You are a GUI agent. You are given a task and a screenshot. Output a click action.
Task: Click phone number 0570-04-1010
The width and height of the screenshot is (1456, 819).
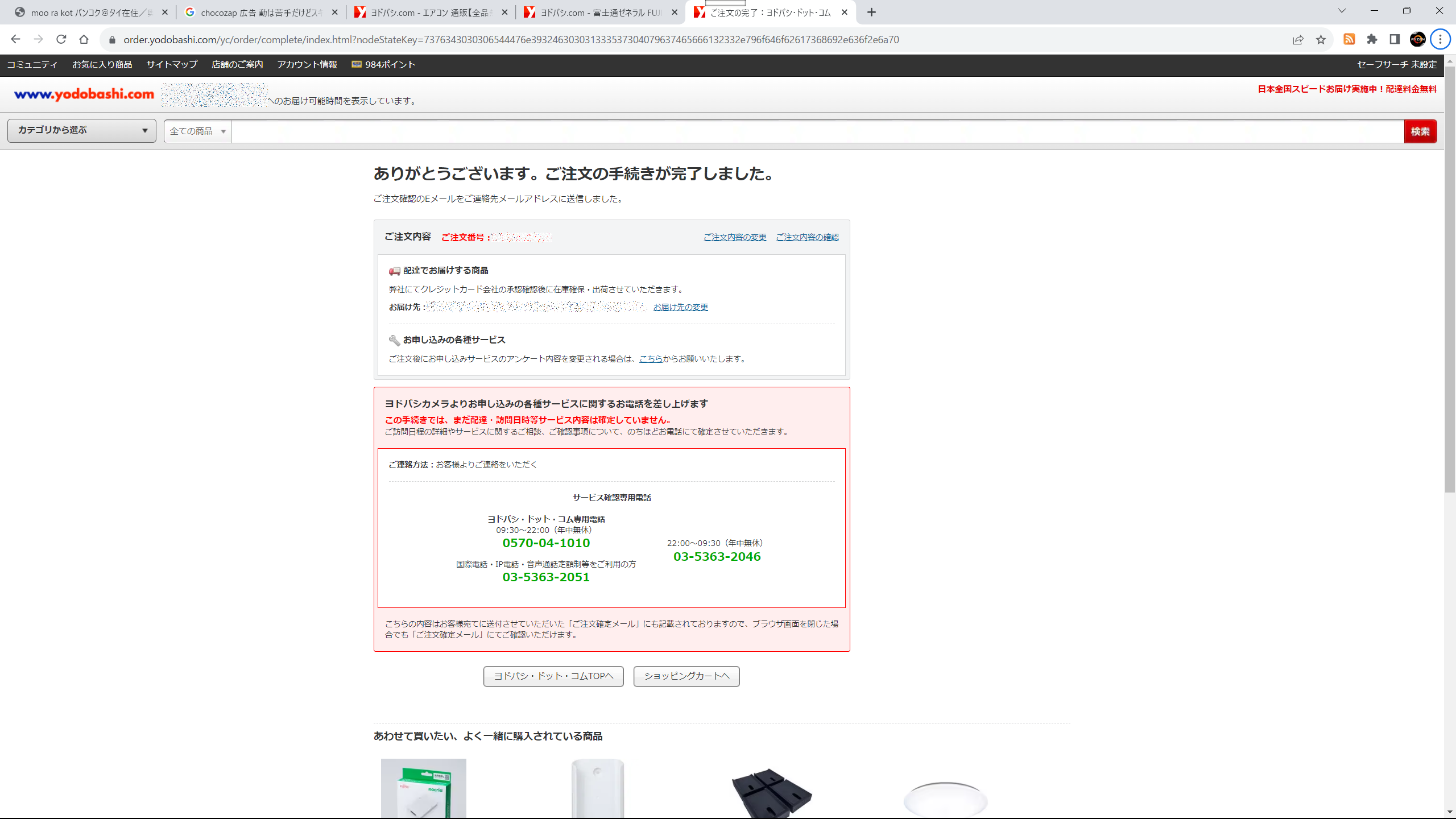(546, 543)
